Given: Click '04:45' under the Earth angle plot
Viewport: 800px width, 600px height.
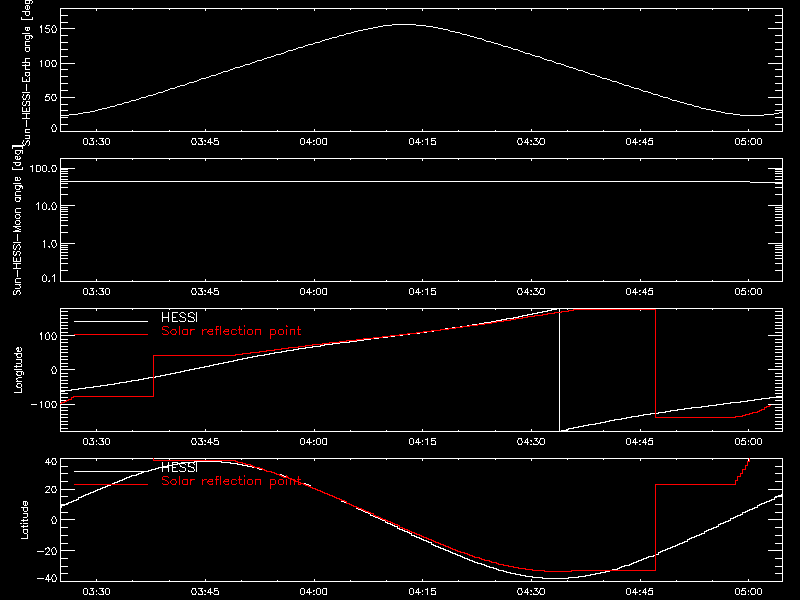Looking at the screenshot, I should (640, 142).
